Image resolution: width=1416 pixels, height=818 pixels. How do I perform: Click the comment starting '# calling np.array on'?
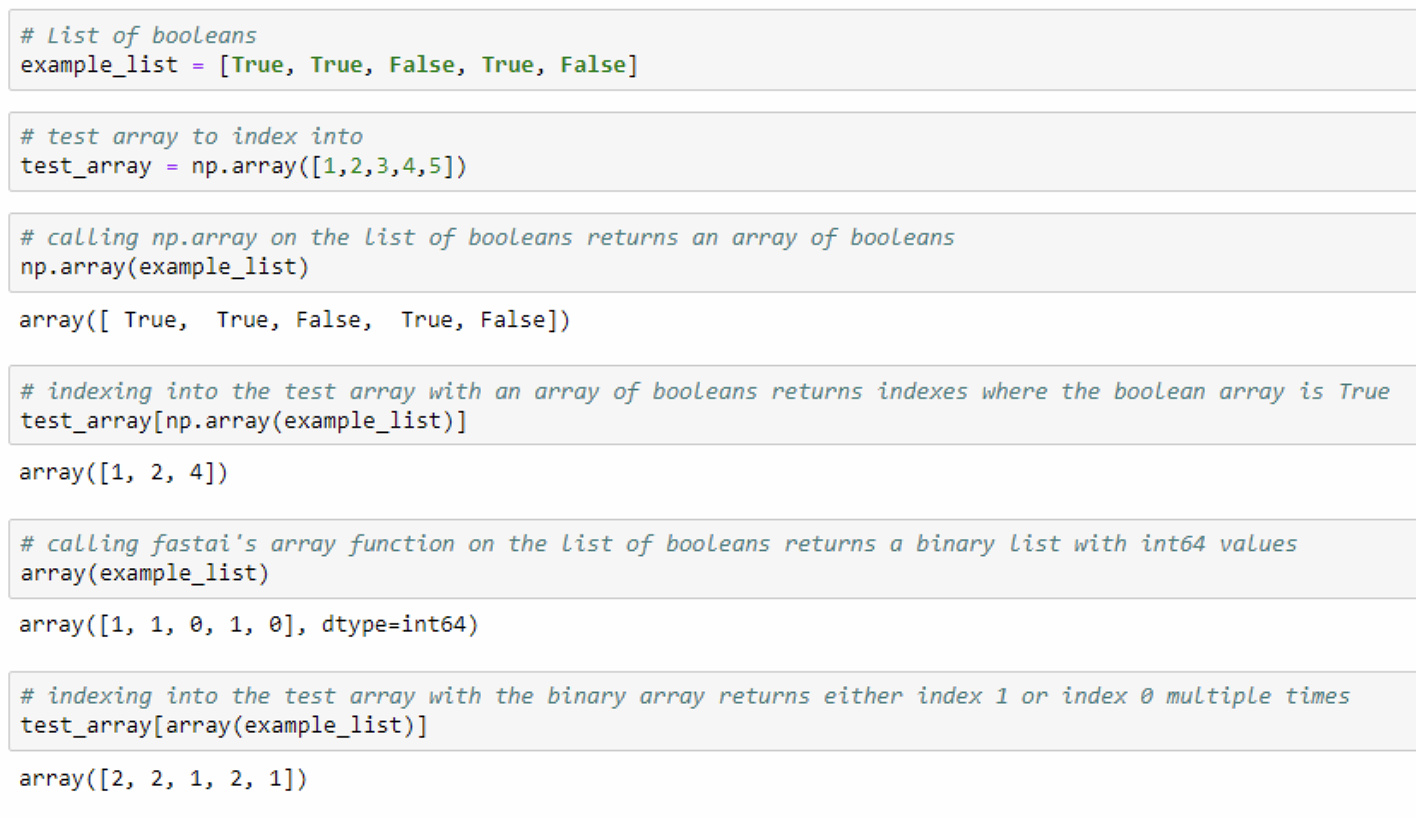click(487, 238)
